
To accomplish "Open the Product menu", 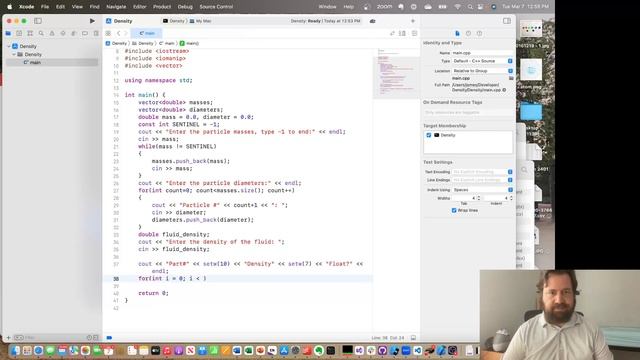I will pyautogui.click(x=162, y=7).
